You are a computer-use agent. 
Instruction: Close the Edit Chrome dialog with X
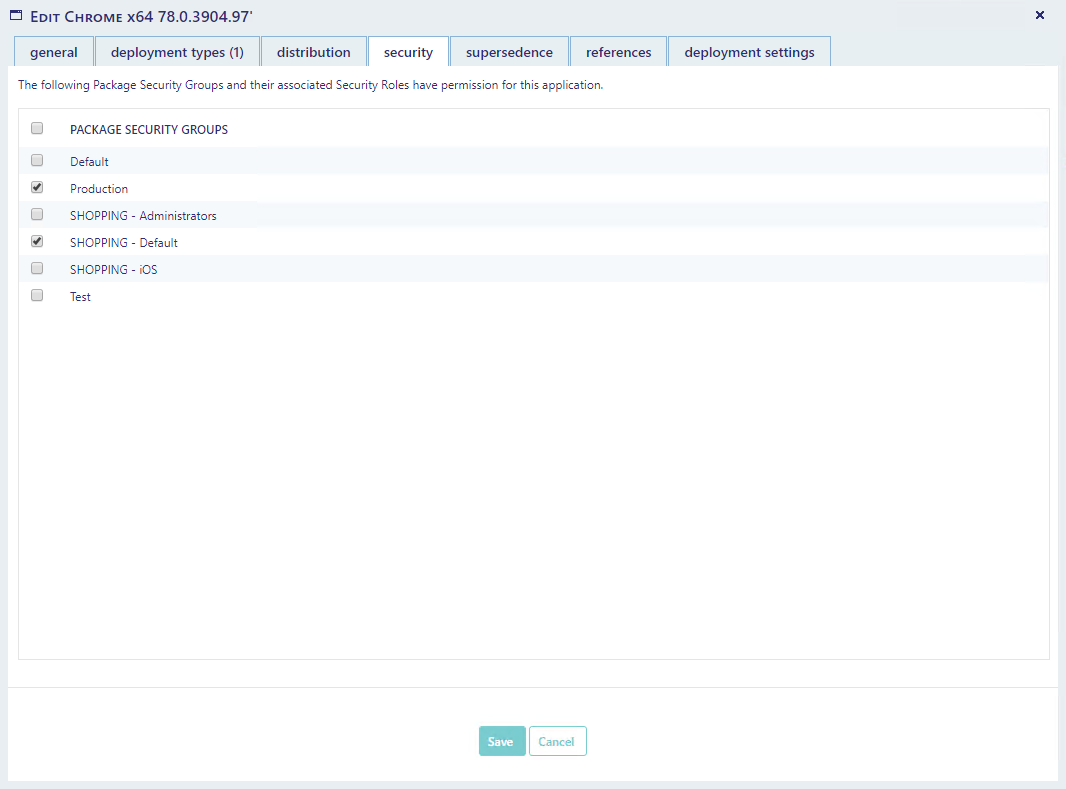(1039, 15)
